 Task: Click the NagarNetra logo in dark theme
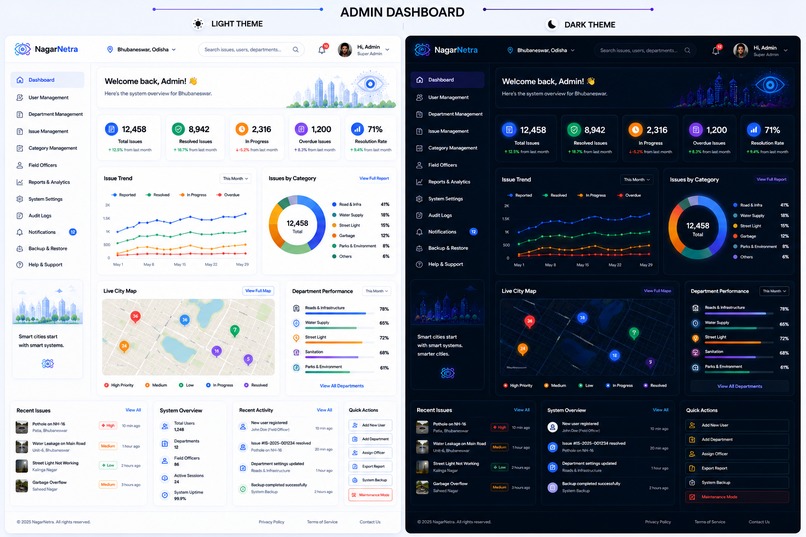click(445, 50)
